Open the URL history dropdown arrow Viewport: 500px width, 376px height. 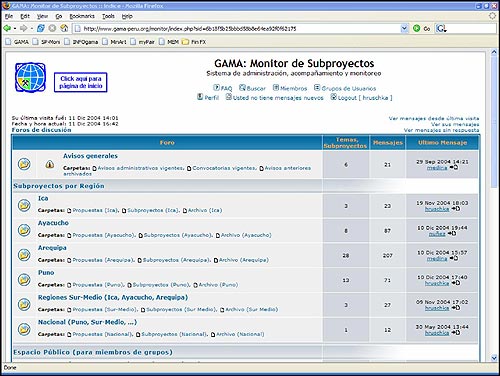[404, 28]
